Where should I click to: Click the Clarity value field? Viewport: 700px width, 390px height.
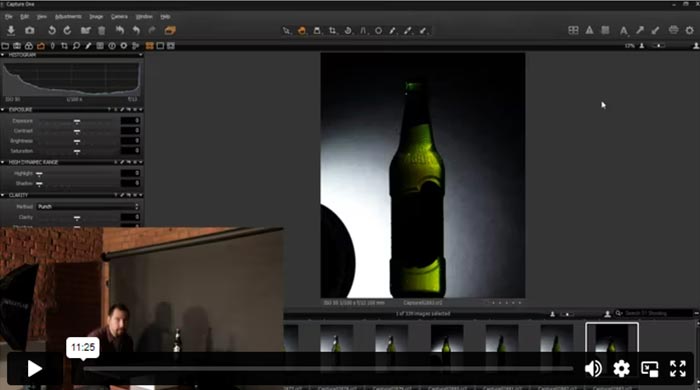point(130,217)
